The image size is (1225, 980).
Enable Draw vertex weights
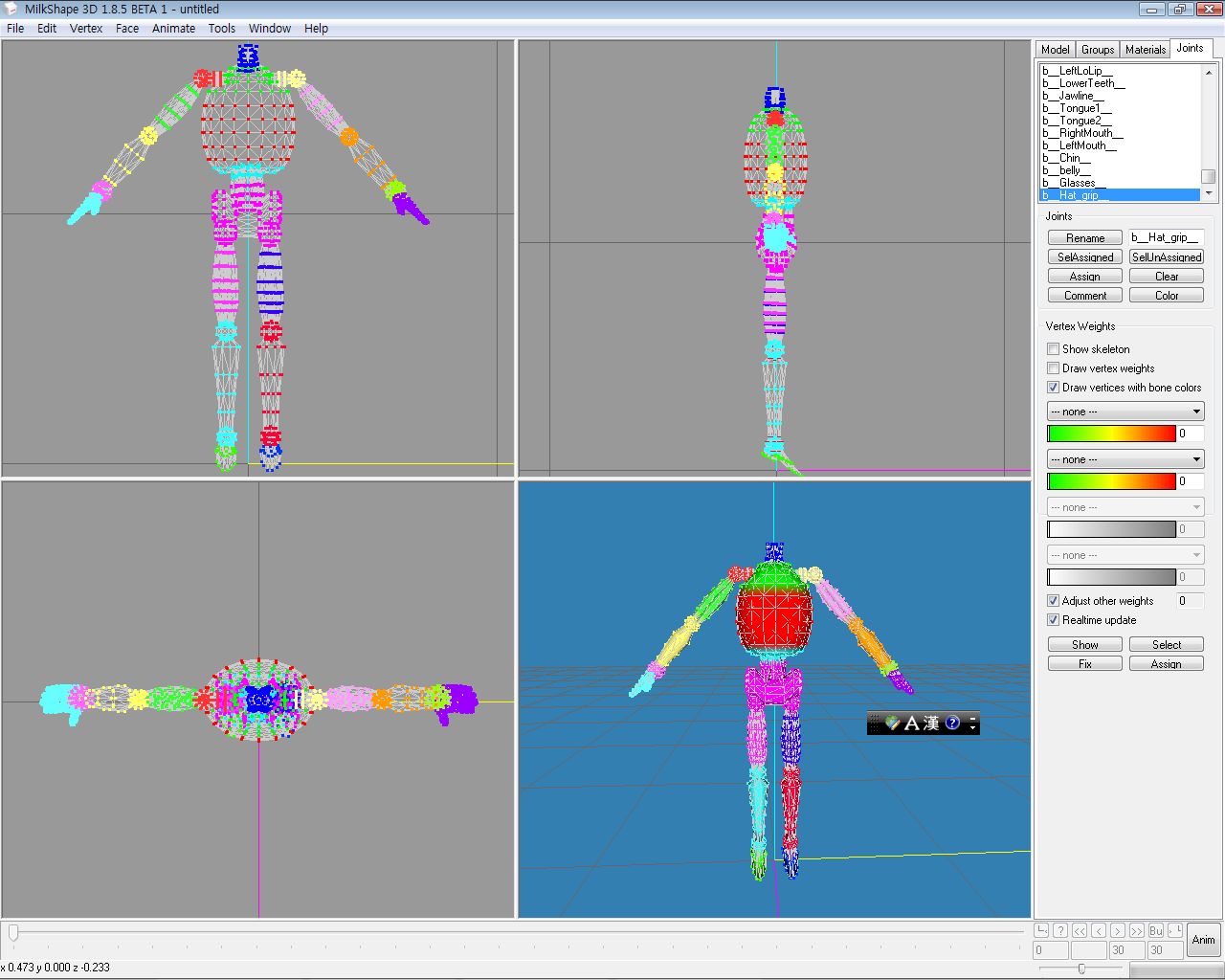[x=1053, y=367]
